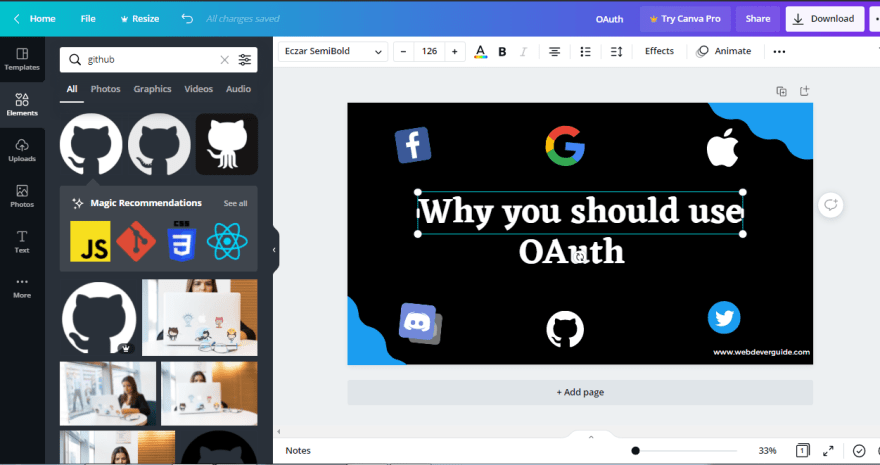
Task: Switch to the Audio results tab
Action: pos(239,89)
